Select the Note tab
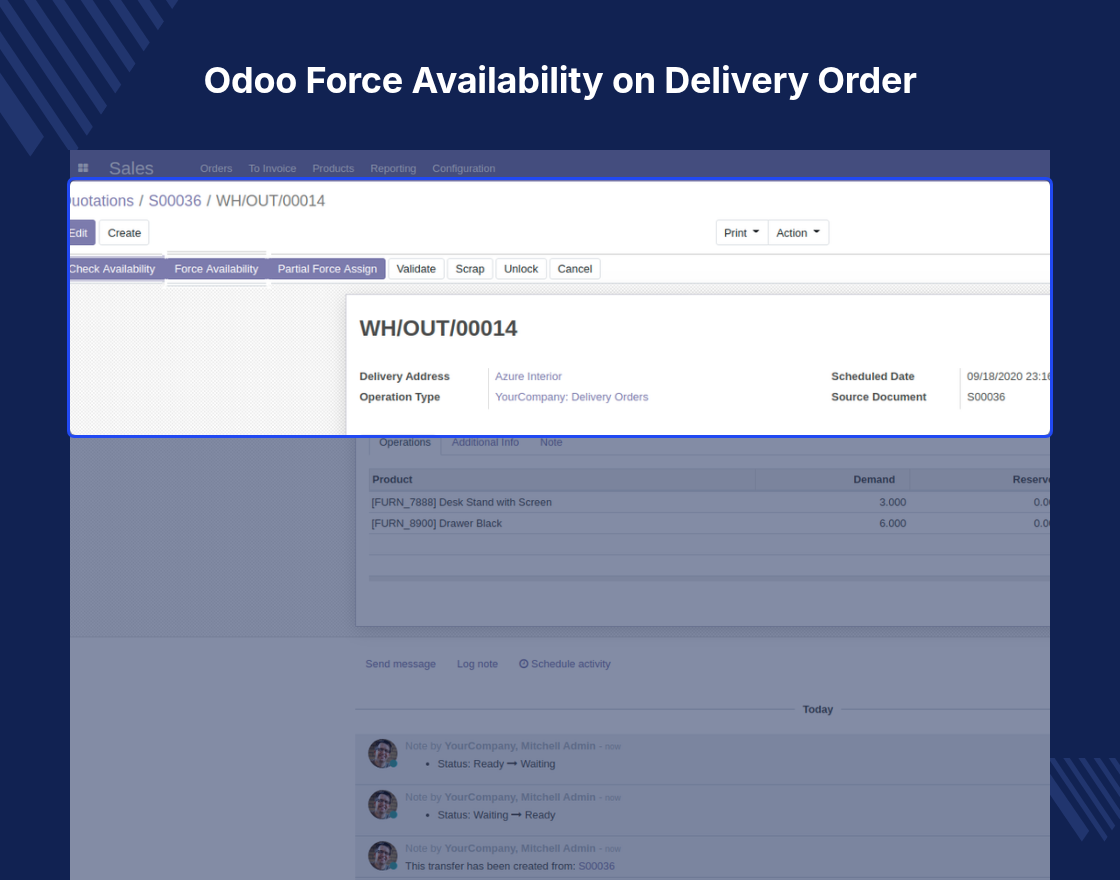Image resolution: width=1120 pixels, height=880 pixels. (x=551, y=442)
